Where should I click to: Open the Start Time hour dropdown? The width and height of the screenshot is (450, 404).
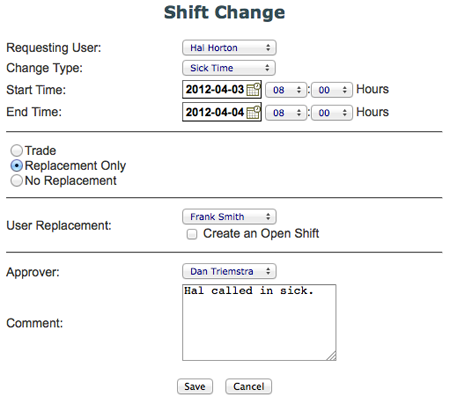(x=286, y=90)
